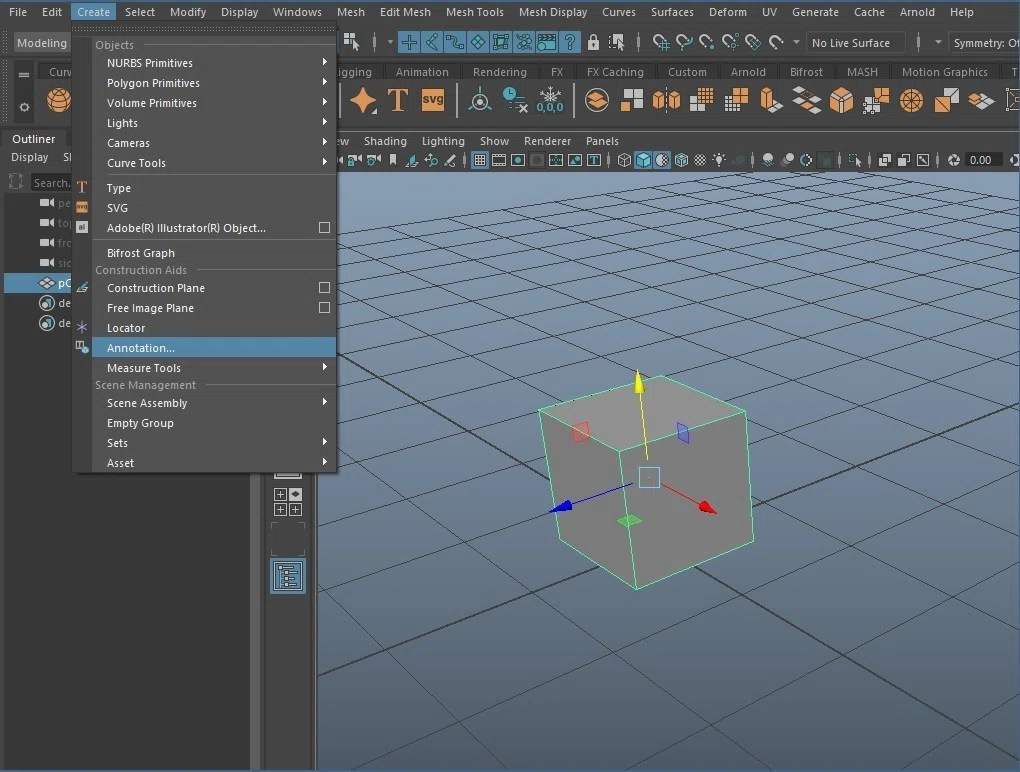Image resolution: width=1020 pixels, height=772 pixels.
Task: Choose Bifrost Graph from Create menu
Action: coord(213,252)
